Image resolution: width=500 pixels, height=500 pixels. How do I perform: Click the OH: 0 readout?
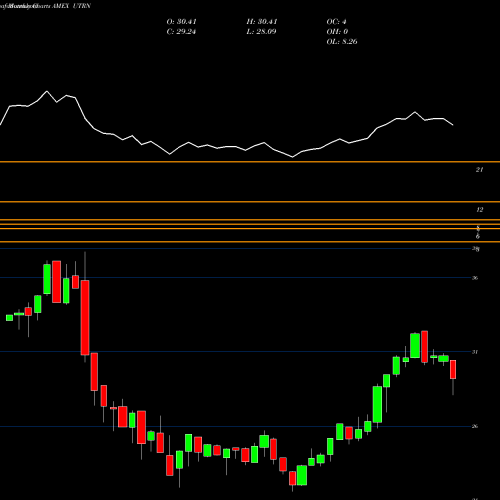click(x=337, y=32)
